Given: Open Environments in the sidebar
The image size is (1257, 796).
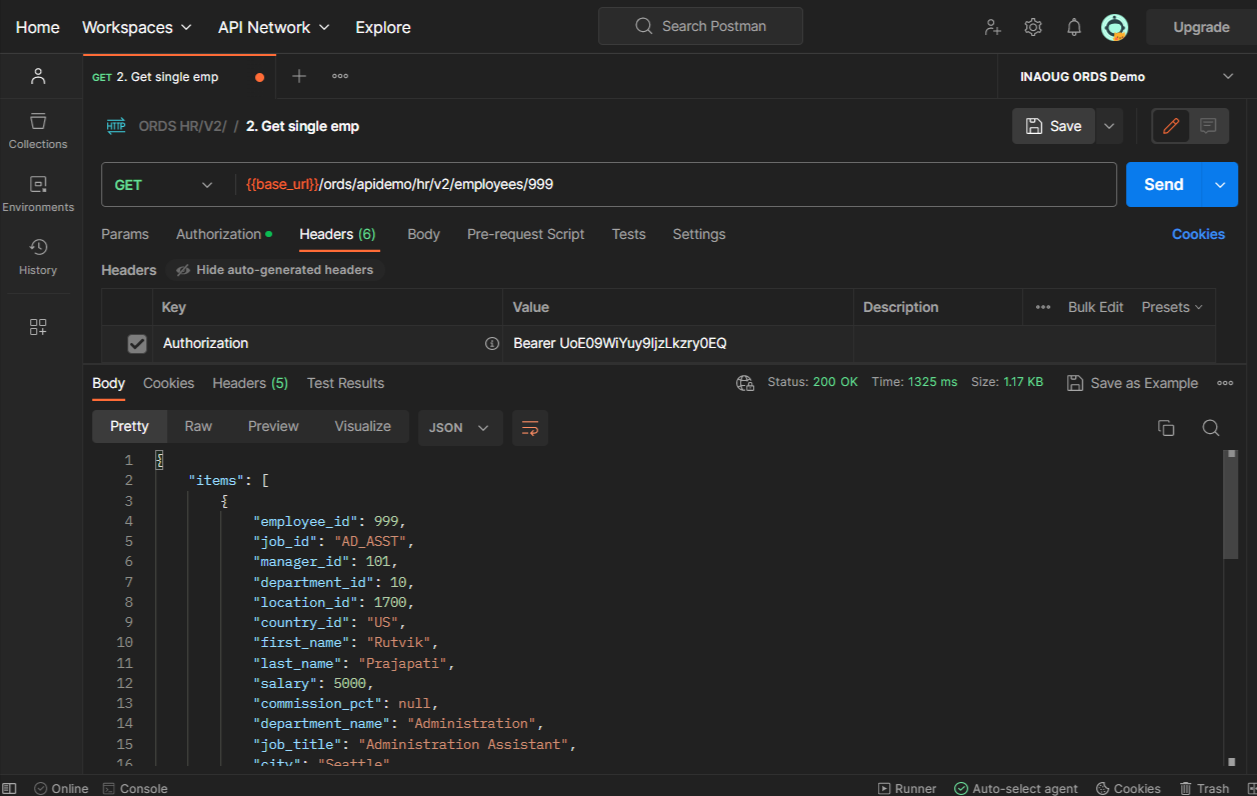Looking at the screenshot, I should pos(38,194).
